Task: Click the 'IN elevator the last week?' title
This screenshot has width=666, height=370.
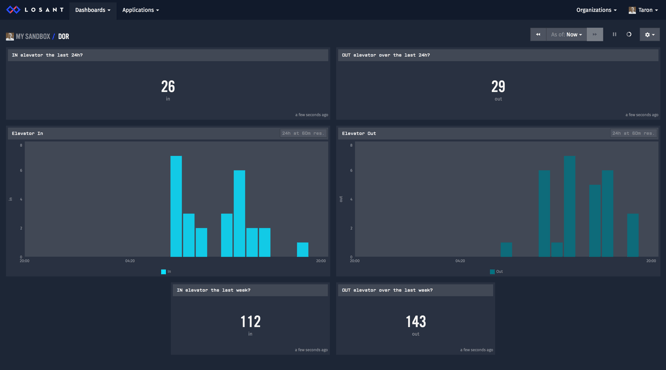Action: 213,290
